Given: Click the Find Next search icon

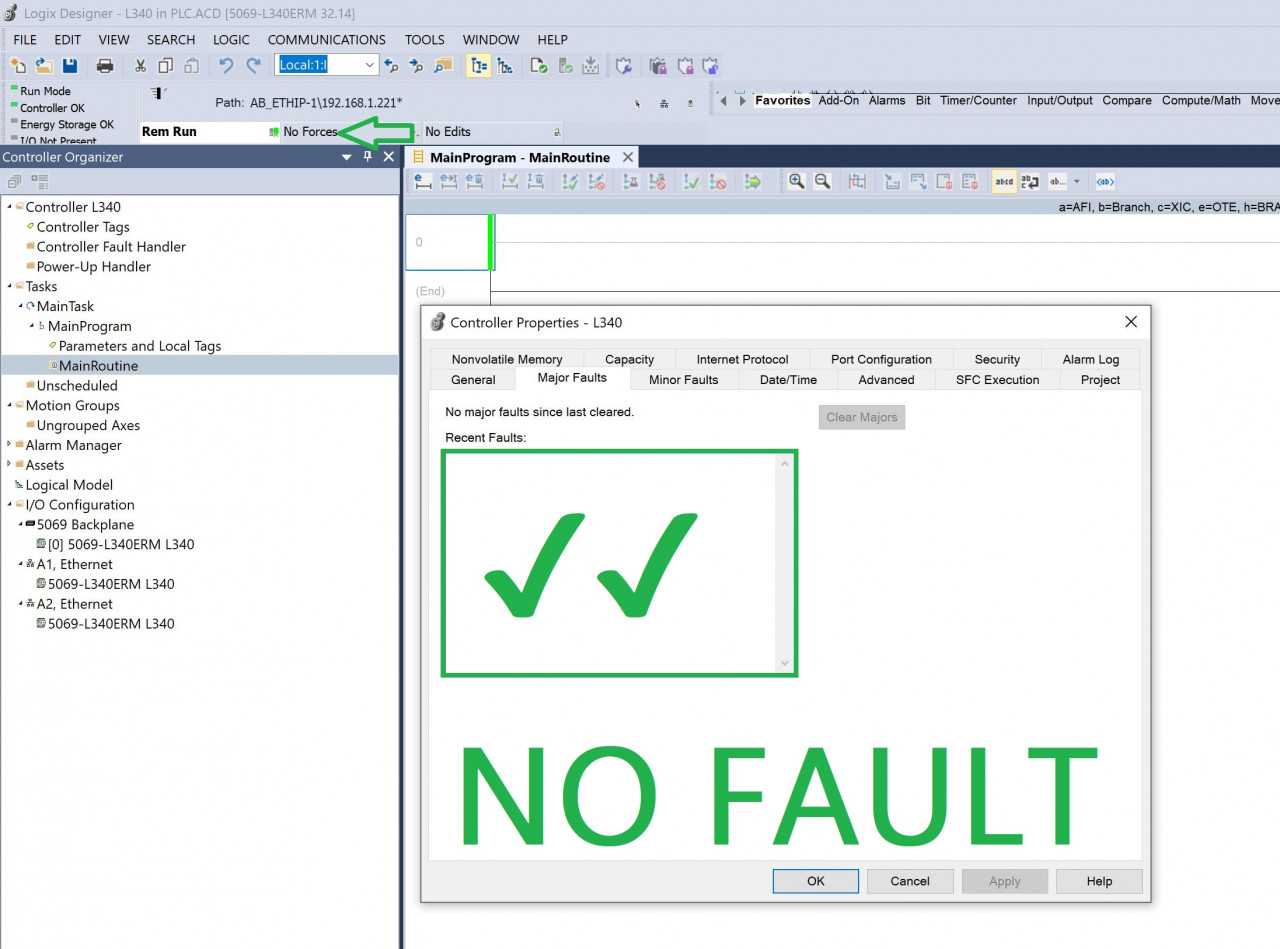Looking at the screenshot, I should click(x=416, y=66).
